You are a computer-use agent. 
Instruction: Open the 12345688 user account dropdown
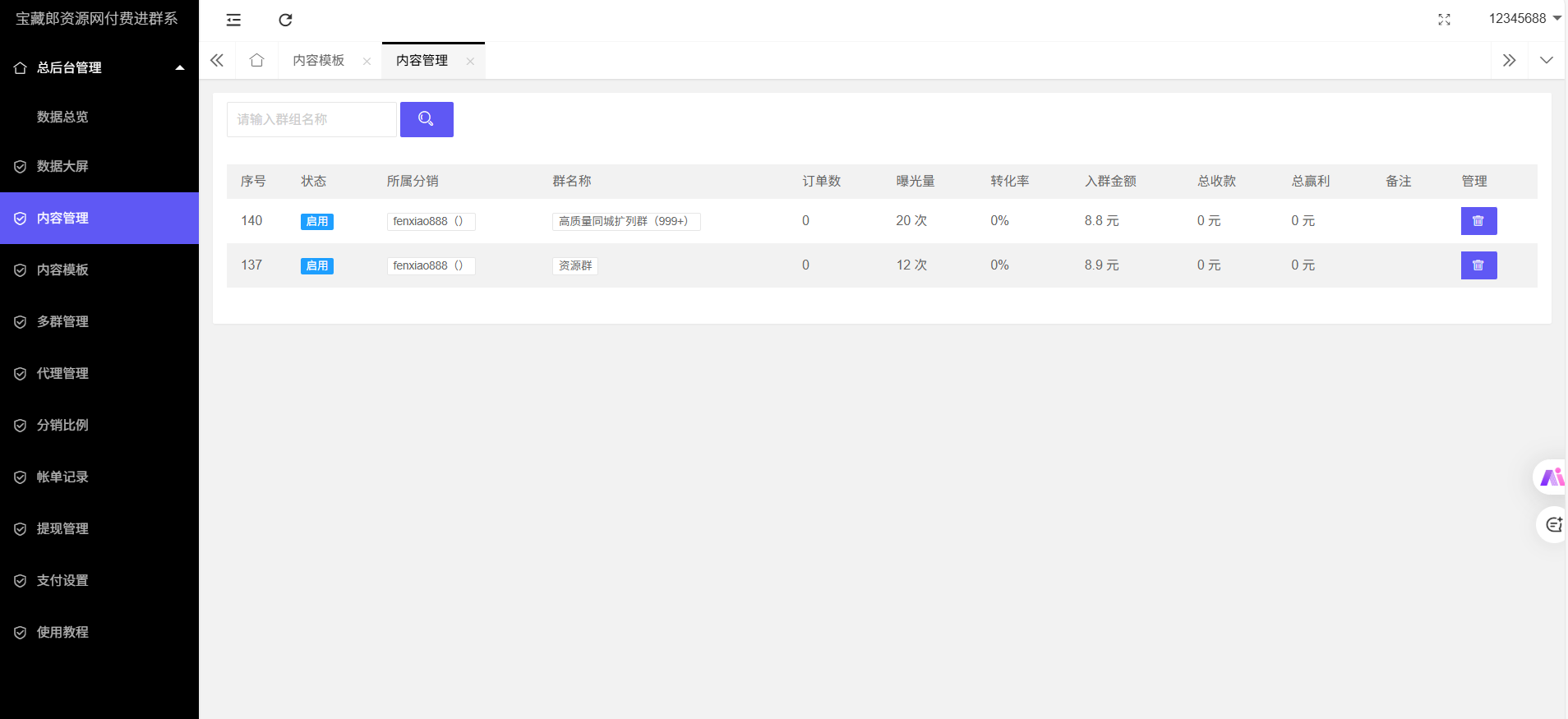[x=1524, y=19]
